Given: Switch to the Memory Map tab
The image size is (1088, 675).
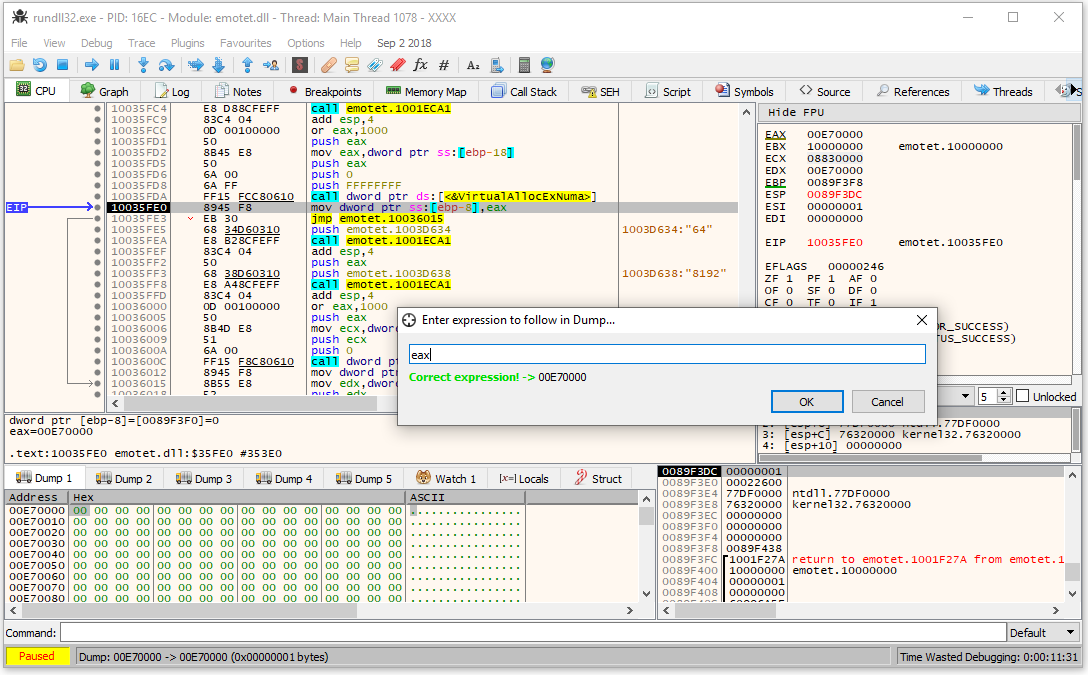Looking at the screenshot, I should [426, 91].
